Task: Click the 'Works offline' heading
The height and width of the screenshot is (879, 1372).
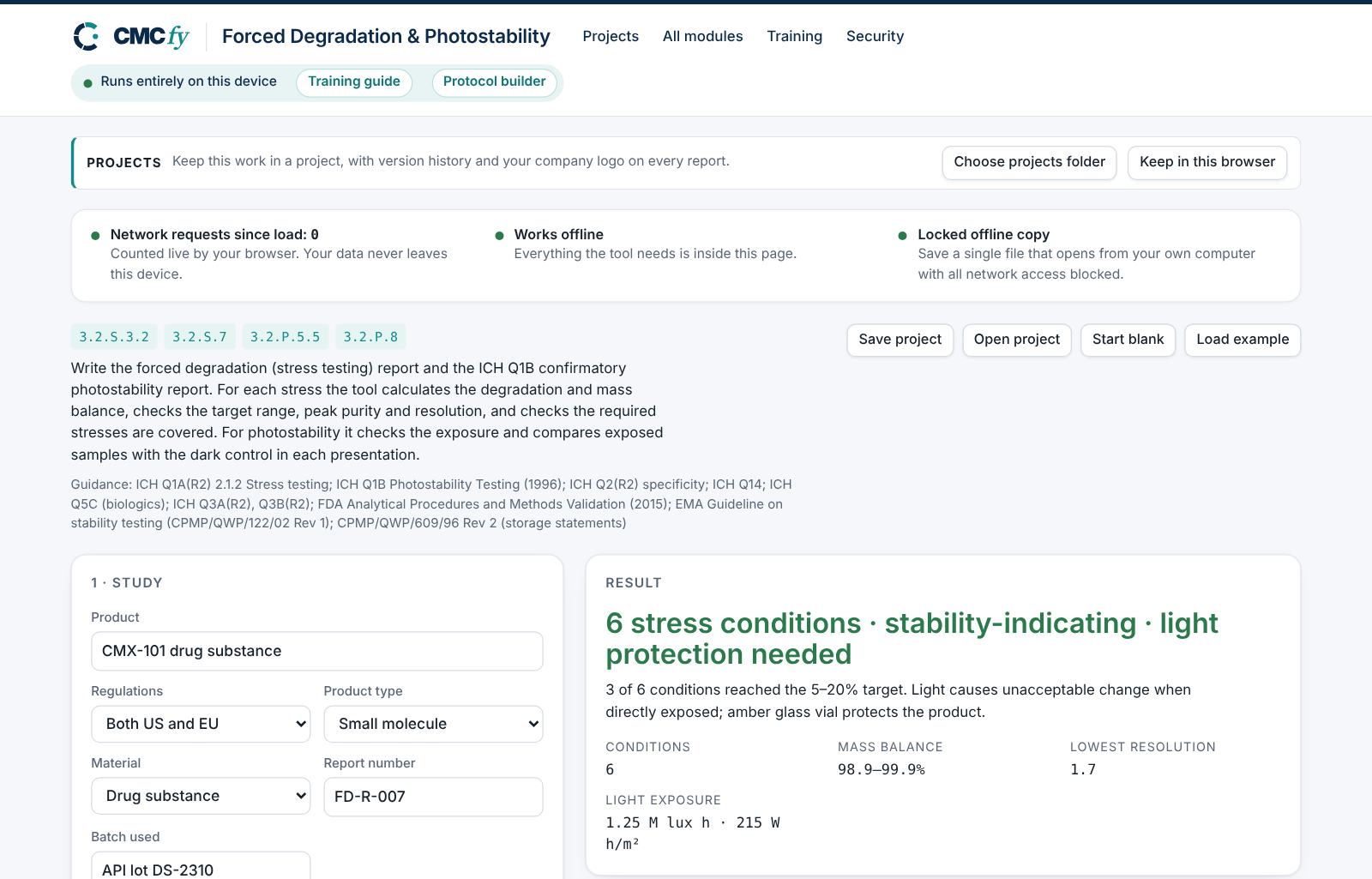Action: [x=558, y=234]
